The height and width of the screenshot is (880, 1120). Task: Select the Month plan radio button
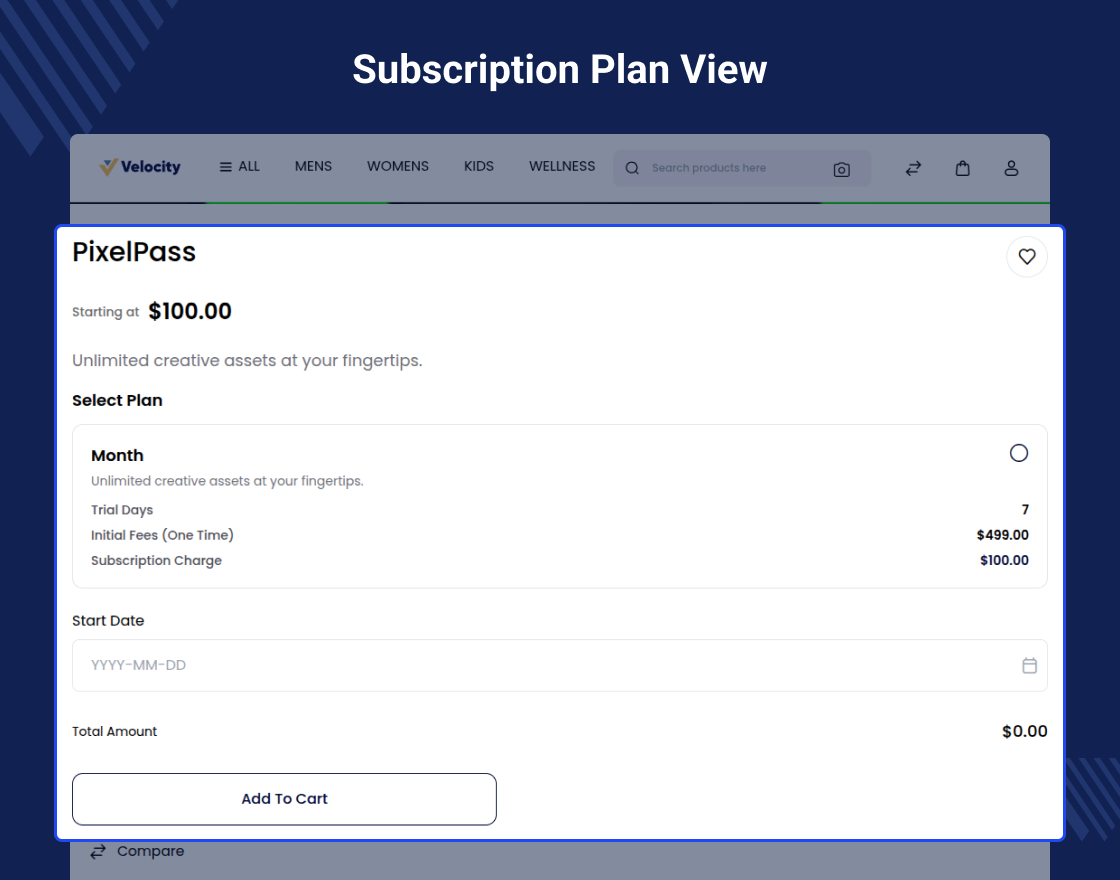pyautogui.click(x=1018, y=453)
